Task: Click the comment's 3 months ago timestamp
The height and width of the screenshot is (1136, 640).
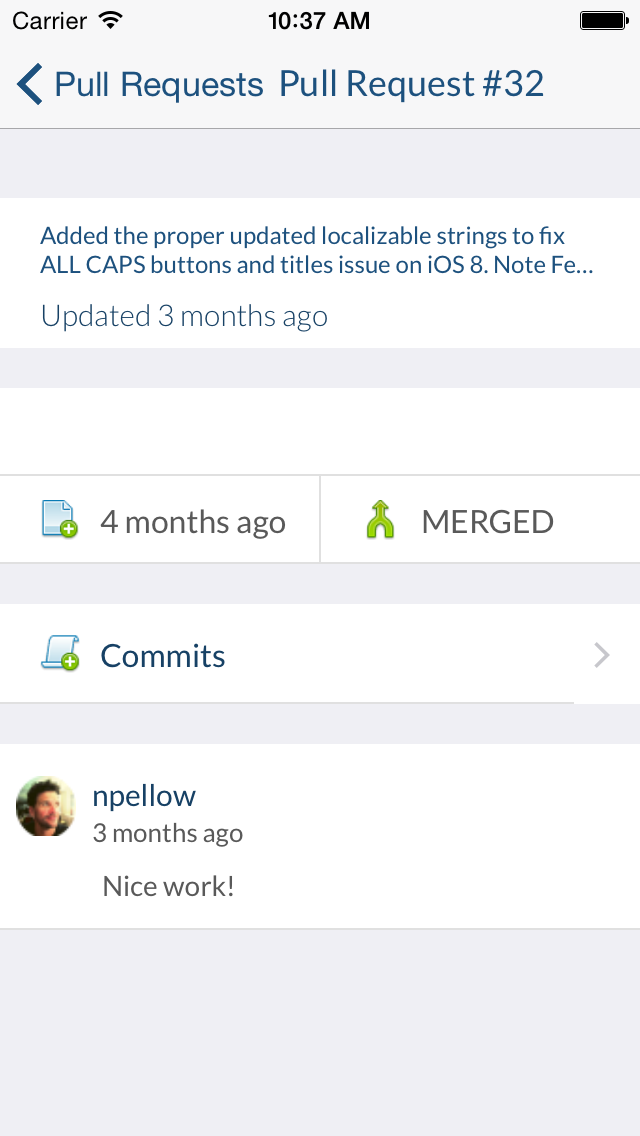Action: point(168,833)
